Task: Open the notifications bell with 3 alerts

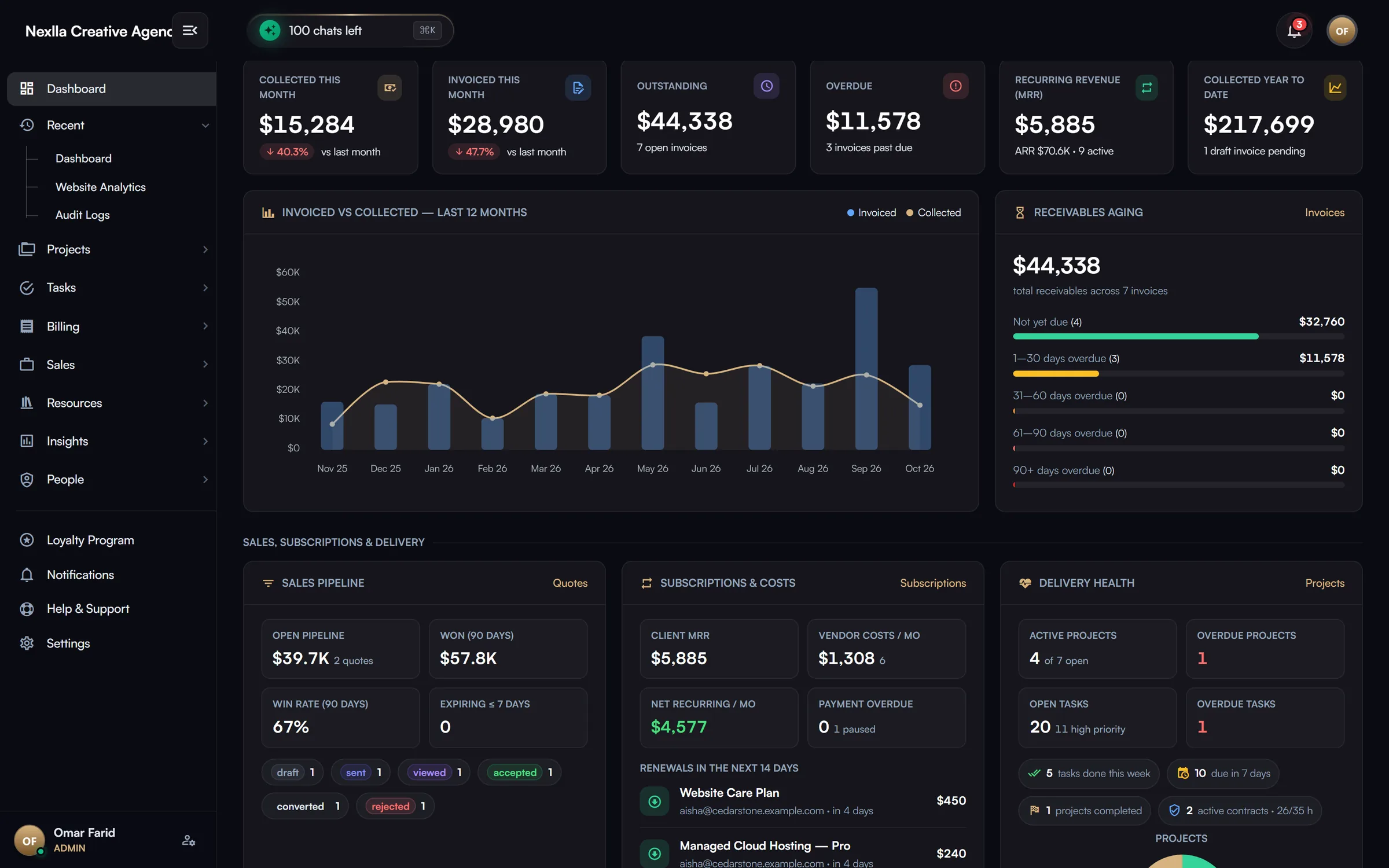Action: point(1294,31)
